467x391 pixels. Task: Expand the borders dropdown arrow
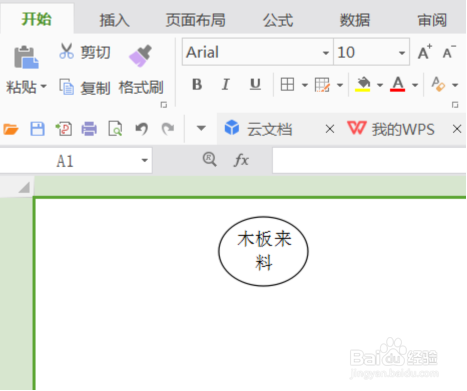(304, 85)
